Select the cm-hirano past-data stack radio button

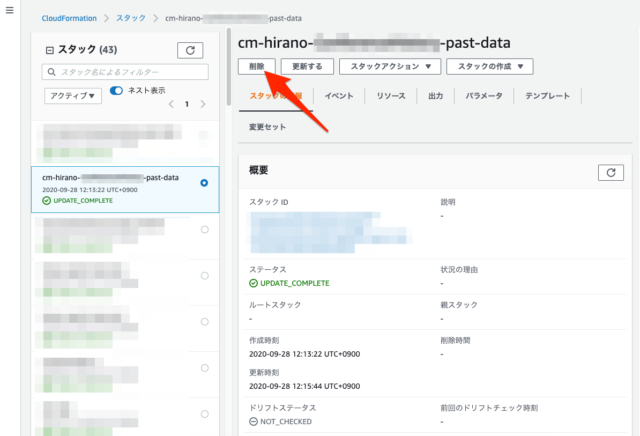click(204, 183)
